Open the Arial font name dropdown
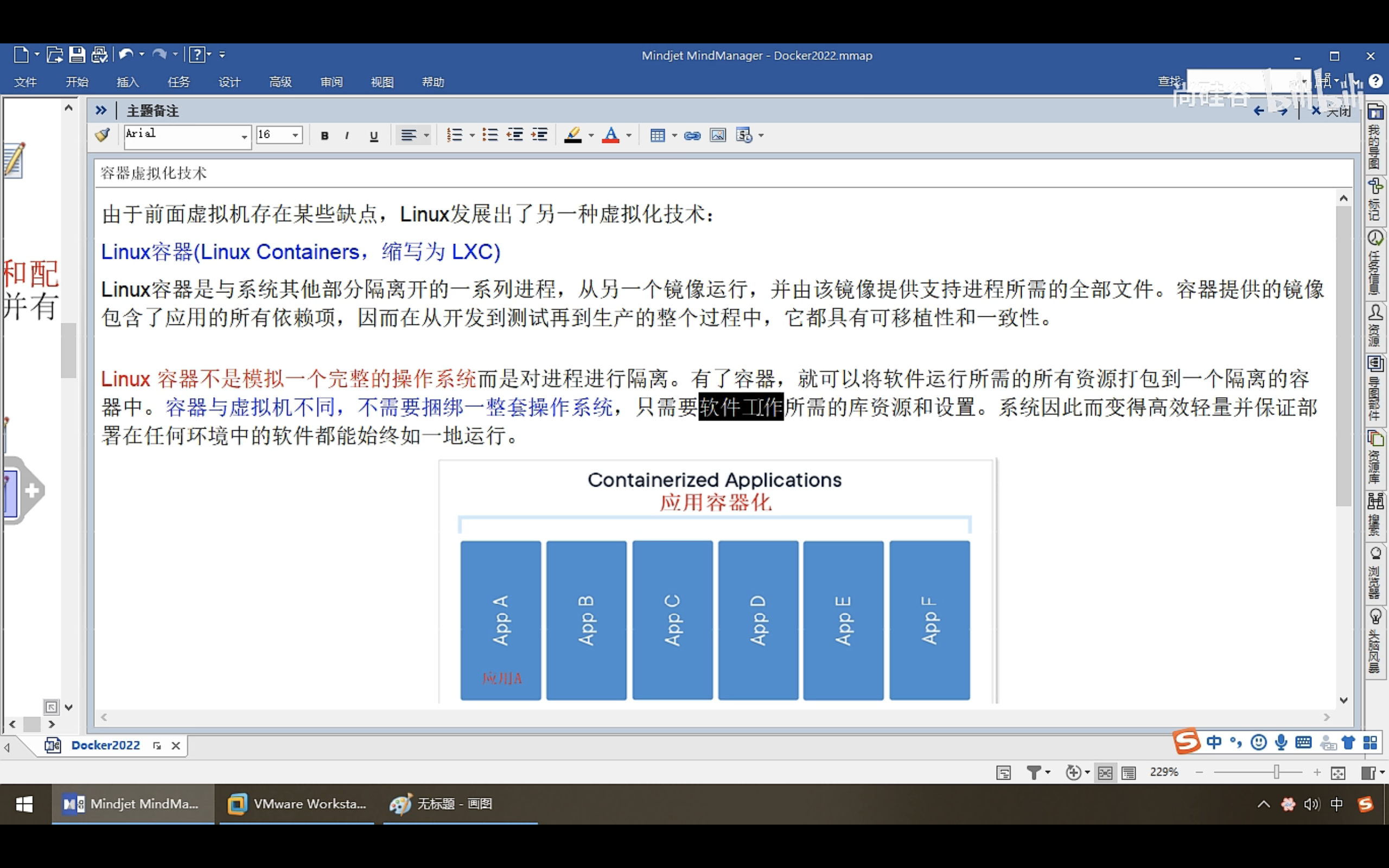The height and width of the screenshot is (868, 1389). (x=244, y=137)
